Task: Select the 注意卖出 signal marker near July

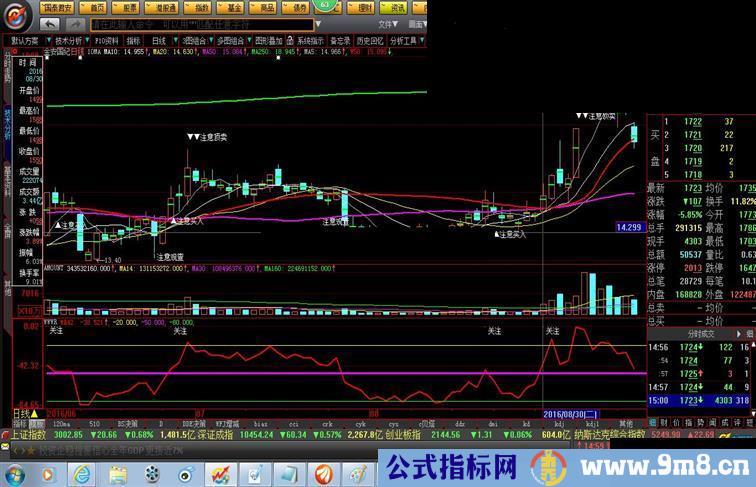Action: coord(207,136)
